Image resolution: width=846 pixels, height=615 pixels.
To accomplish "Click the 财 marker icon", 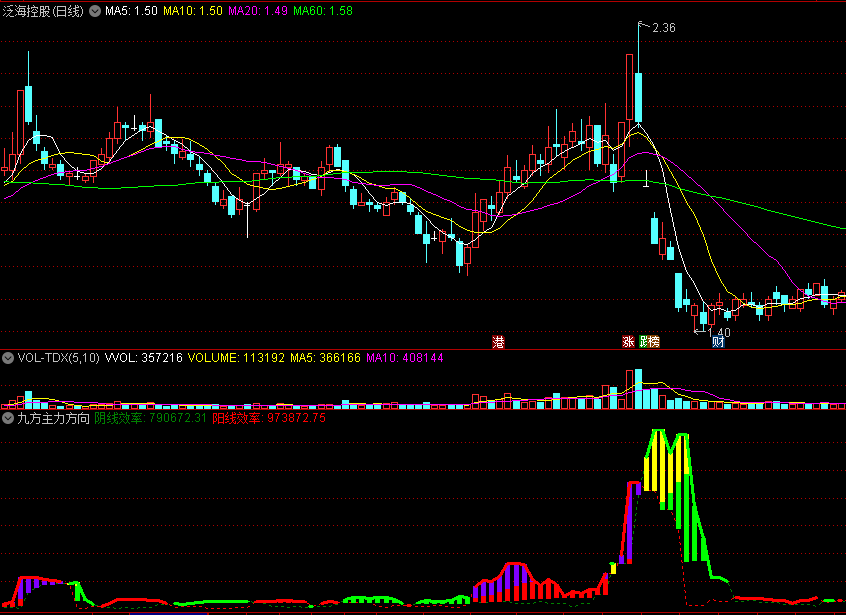I will coord(718,341).
